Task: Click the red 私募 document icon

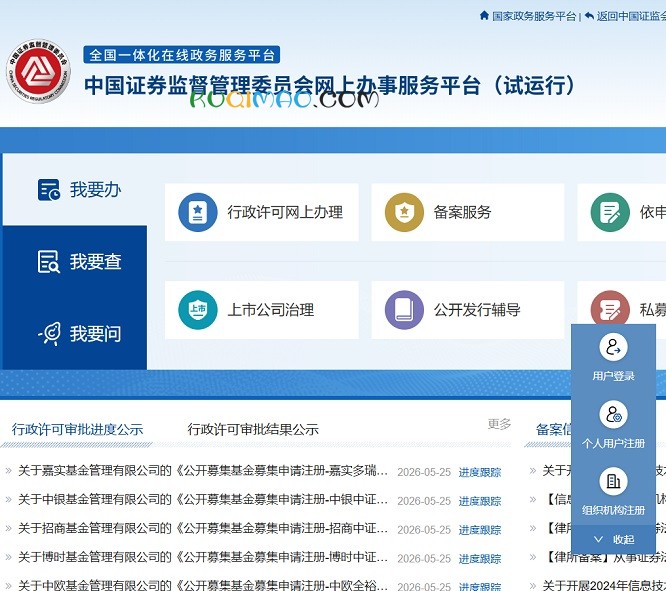Action: click(x=610, y=308)
